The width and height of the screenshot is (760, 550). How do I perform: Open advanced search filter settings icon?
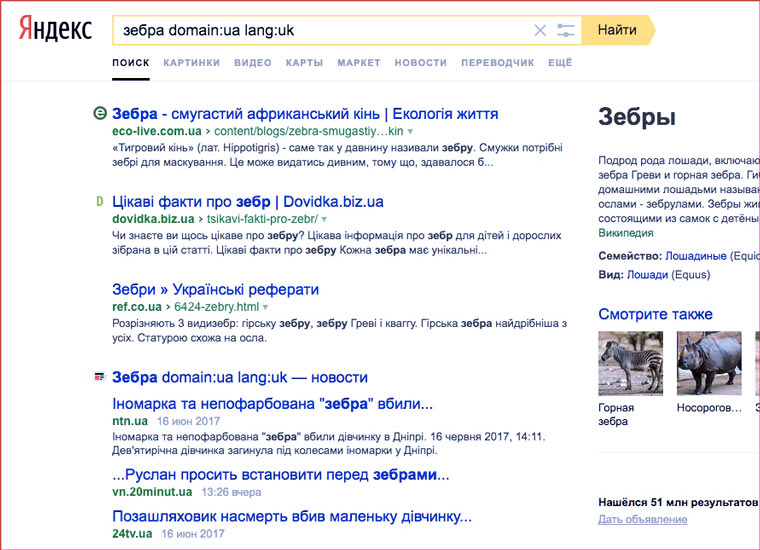566,30
